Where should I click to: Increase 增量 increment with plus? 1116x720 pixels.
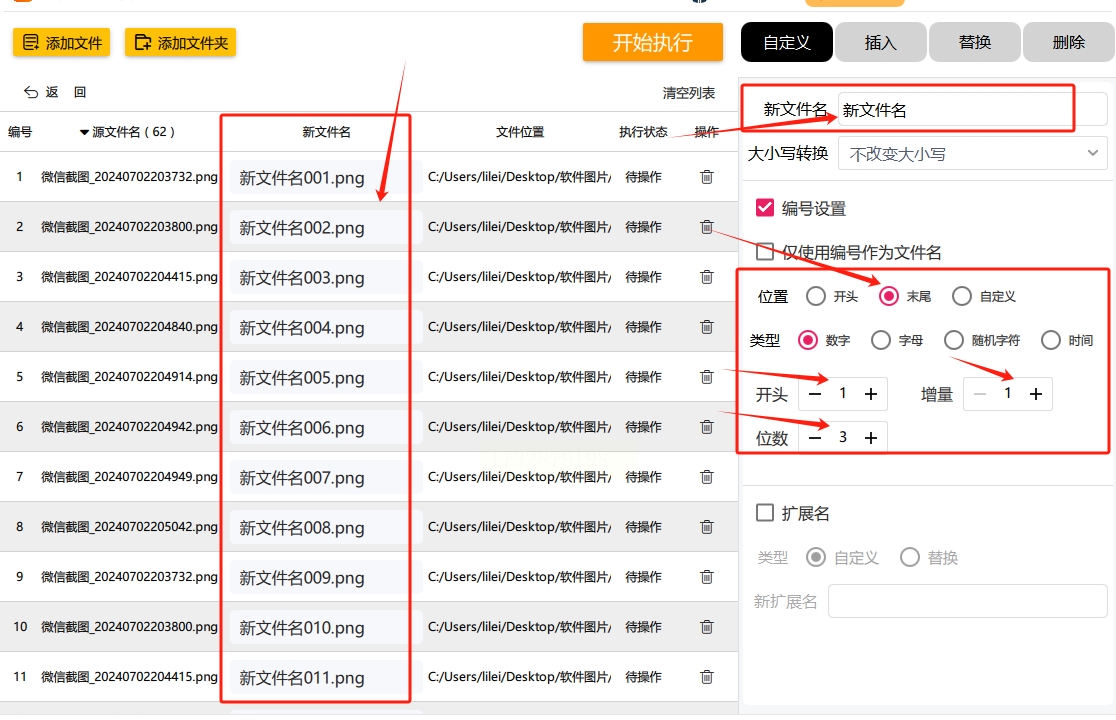coord(1036,394)
